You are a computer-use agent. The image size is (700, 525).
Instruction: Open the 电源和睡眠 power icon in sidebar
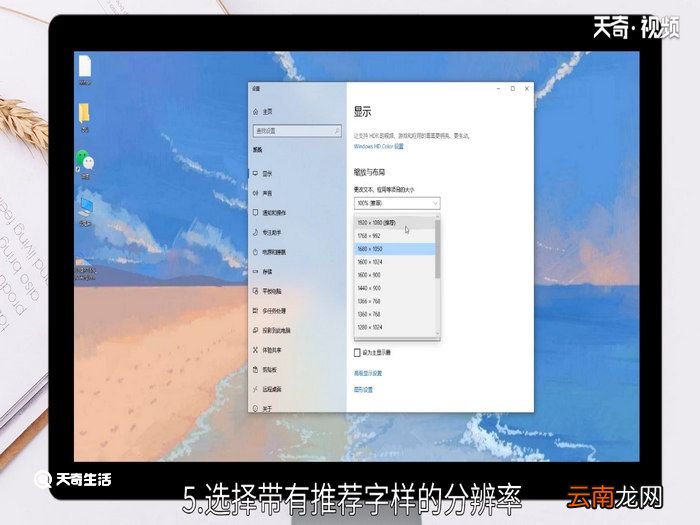[255, 252]
